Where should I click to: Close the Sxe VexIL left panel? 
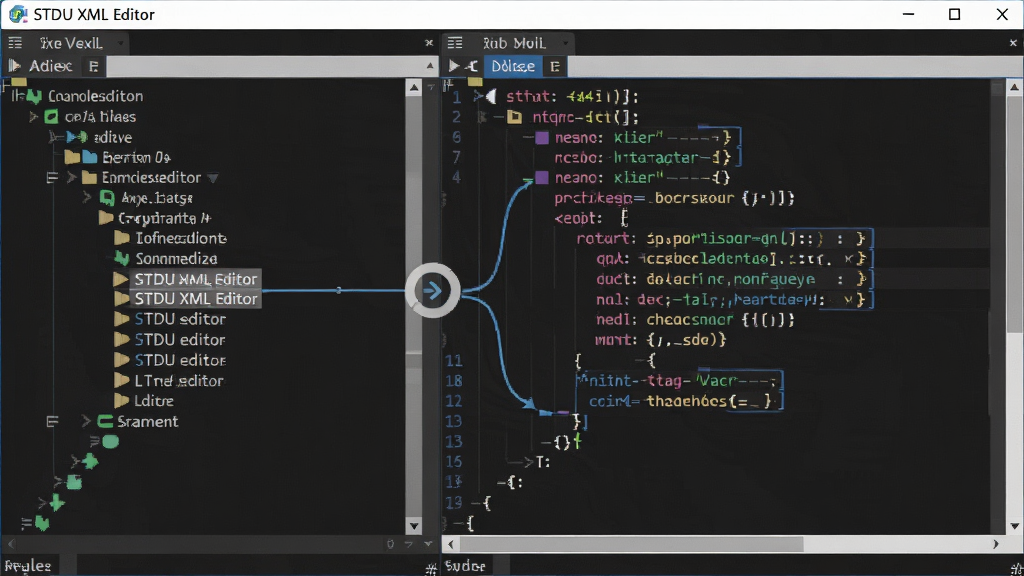[429, 43]
